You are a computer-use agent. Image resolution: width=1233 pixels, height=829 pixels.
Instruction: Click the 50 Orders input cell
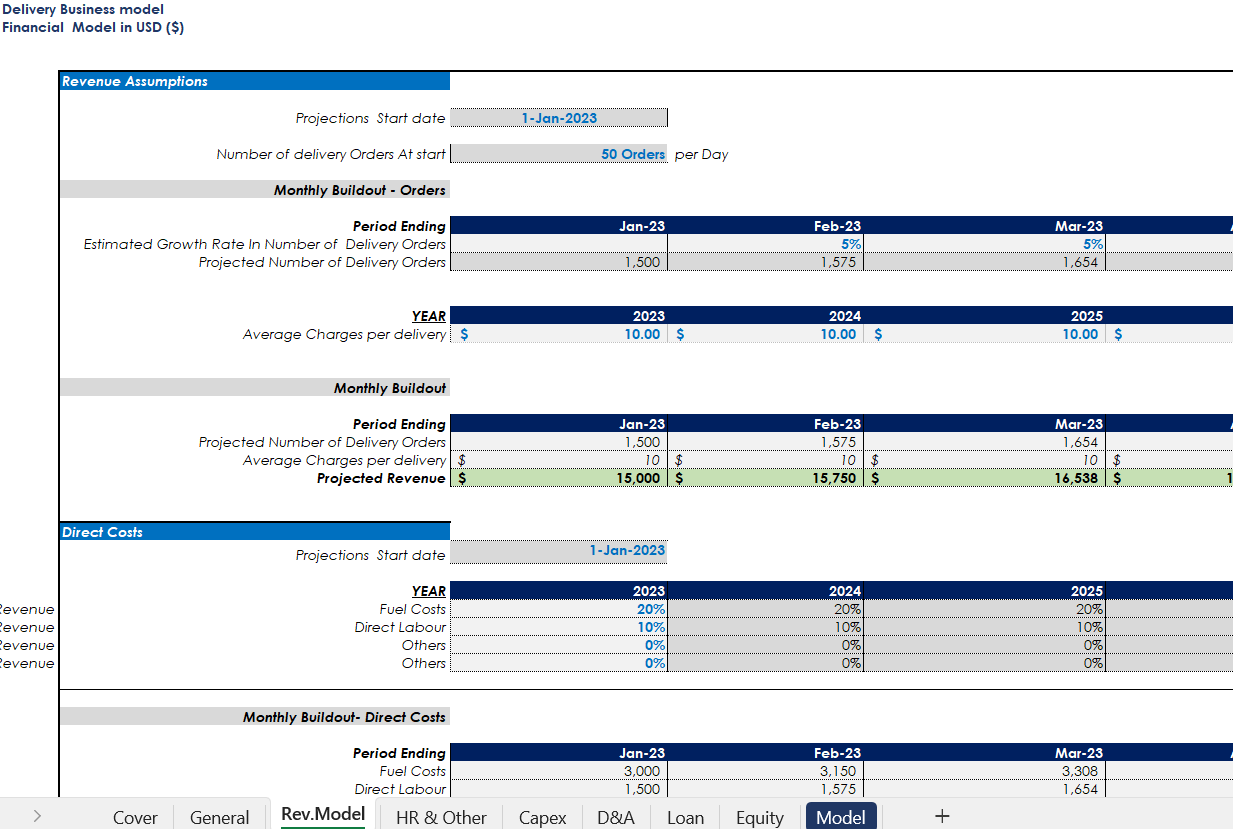(x=559, y=154)
